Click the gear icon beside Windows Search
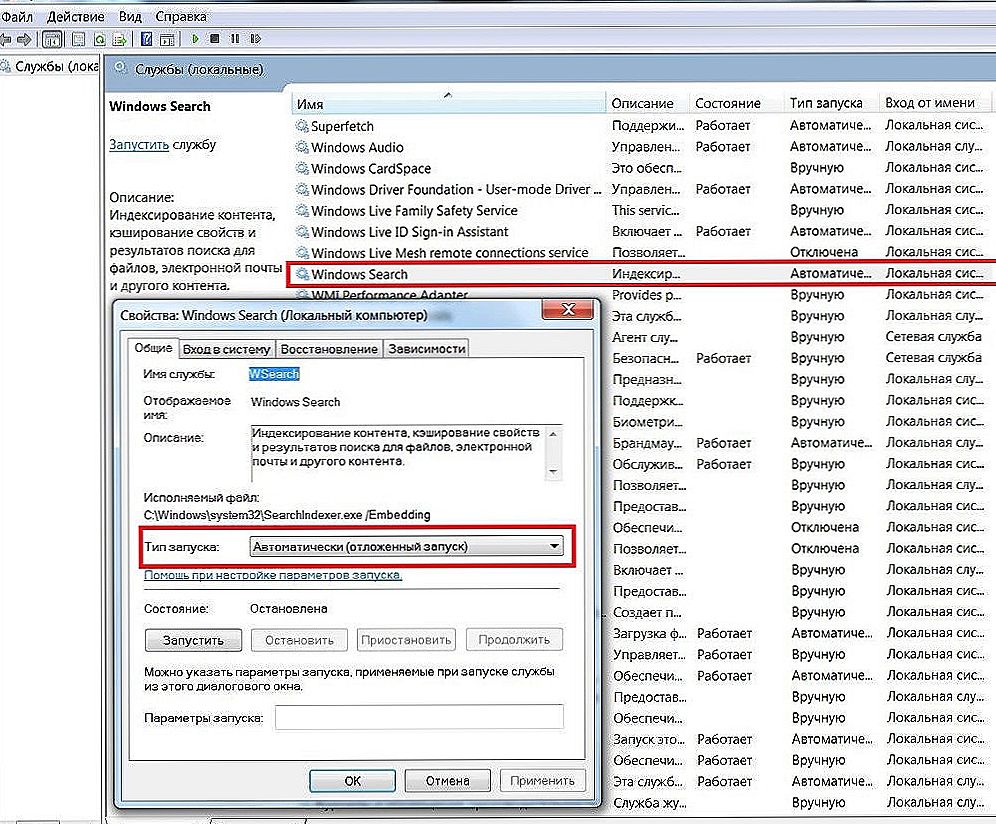 point(302,274)
